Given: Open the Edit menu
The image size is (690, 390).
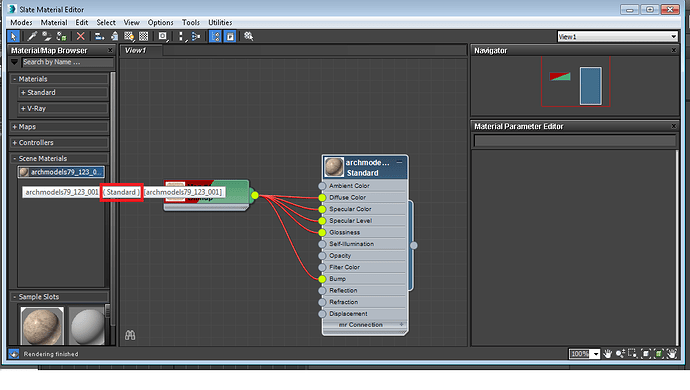Looking at the screenshot, I should click(x=82, y=22).
